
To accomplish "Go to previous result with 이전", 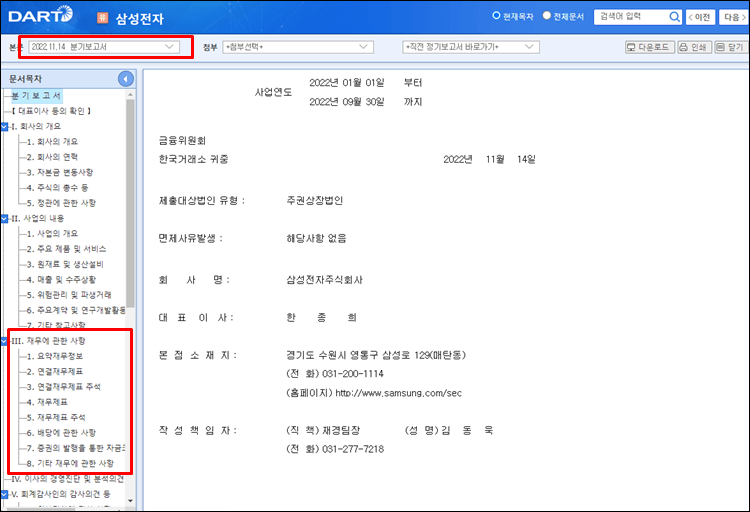I will click(x=700, y=17).
